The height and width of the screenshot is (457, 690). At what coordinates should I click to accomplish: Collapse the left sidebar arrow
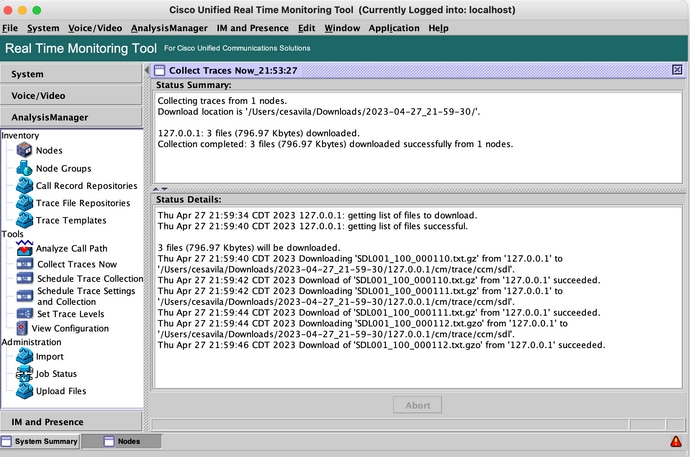147,70
